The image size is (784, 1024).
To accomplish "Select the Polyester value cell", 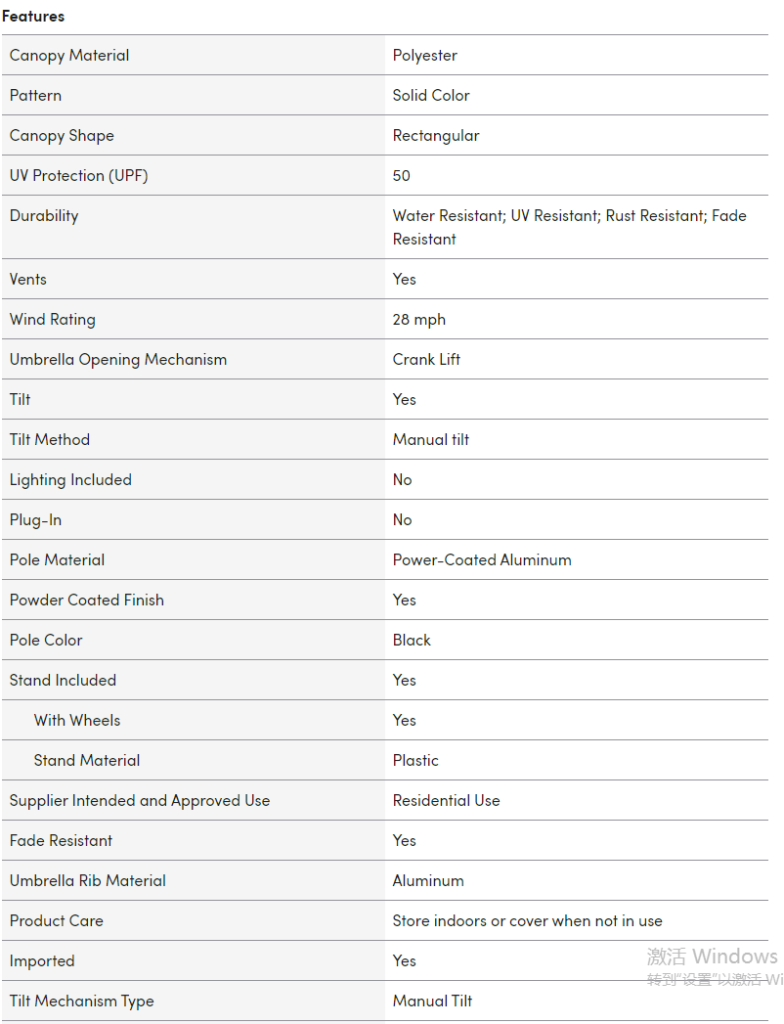I will (425, 55).
